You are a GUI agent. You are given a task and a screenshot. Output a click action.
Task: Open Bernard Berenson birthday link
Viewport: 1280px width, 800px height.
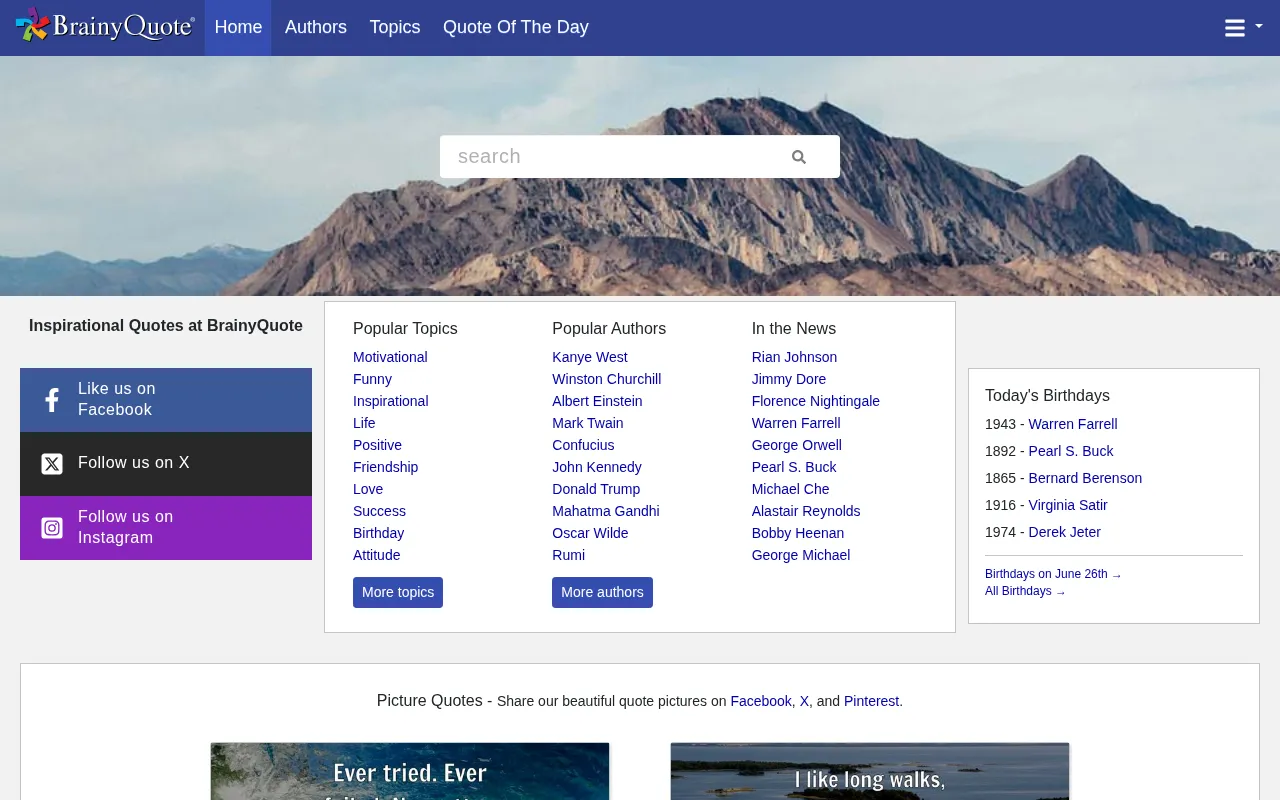pos(1085,478)
